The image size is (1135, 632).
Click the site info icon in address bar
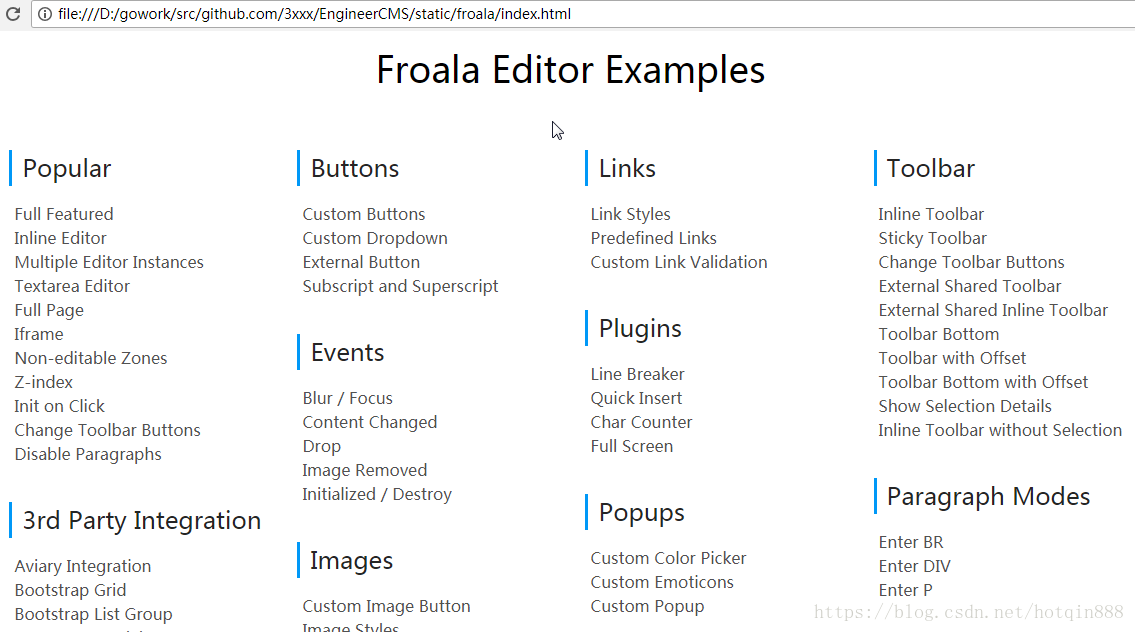tap(44, 14)
